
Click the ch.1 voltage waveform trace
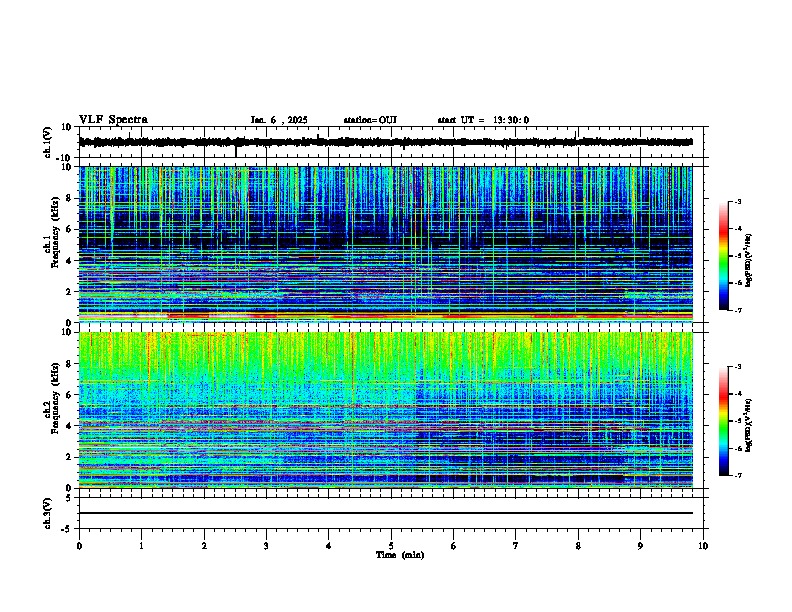pyautogui.click(x=386, y=142)
